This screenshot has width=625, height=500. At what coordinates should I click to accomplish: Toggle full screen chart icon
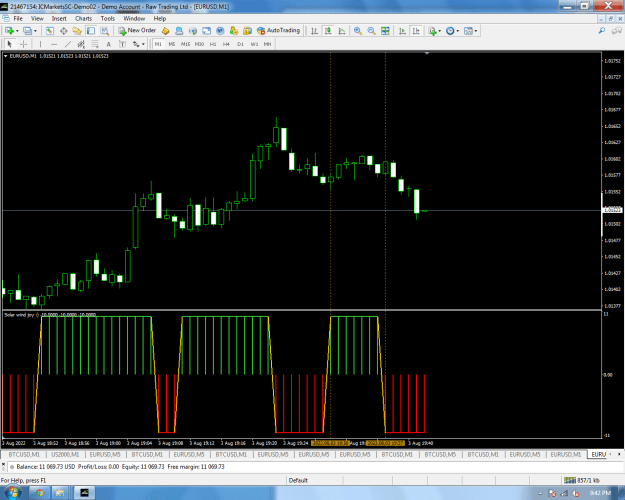(x=206, y=31)
